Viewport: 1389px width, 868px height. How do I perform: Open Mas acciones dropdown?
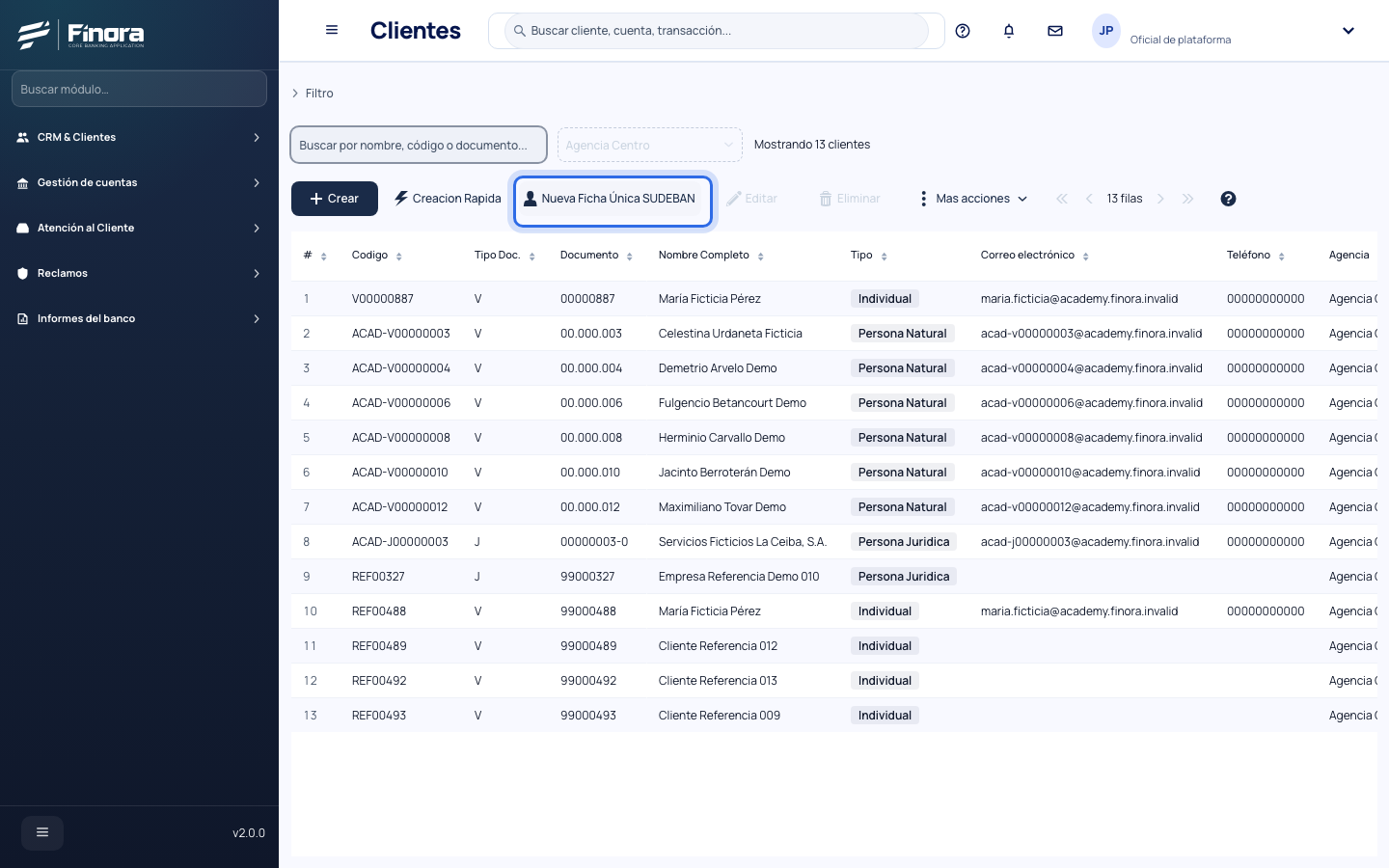tap(972, 199)
